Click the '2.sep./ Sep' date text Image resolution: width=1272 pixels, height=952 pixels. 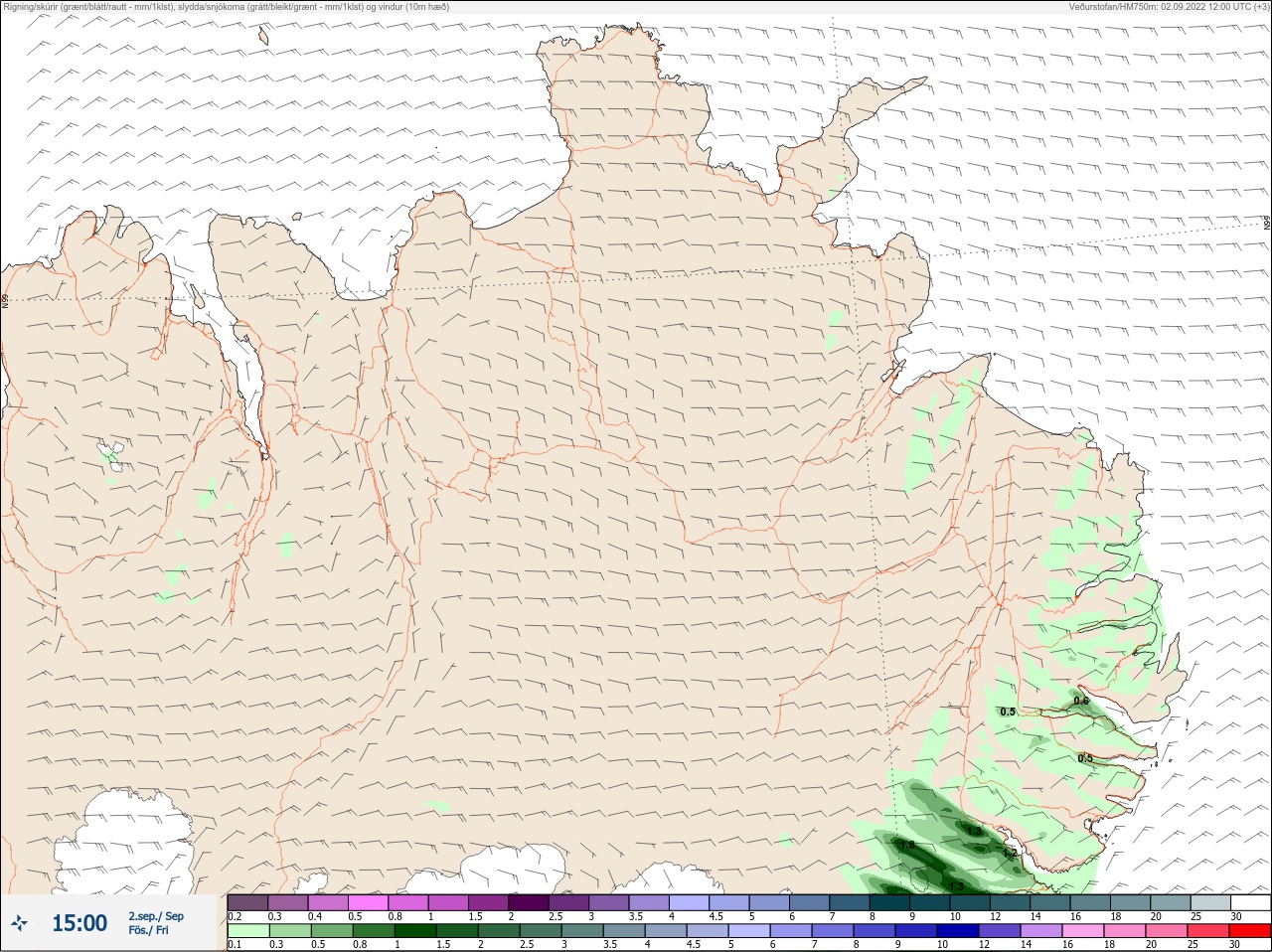point(156,916)
